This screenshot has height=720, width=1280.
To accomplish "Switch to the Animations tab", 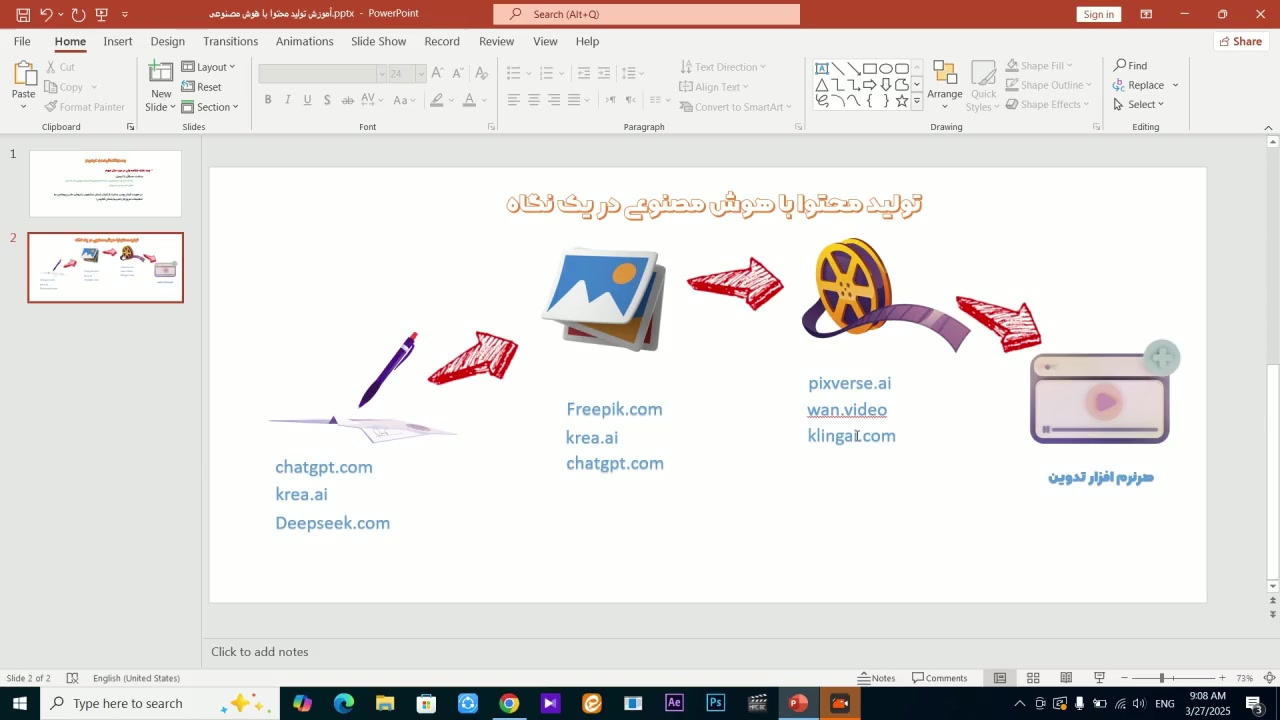I will coord(305,41).
